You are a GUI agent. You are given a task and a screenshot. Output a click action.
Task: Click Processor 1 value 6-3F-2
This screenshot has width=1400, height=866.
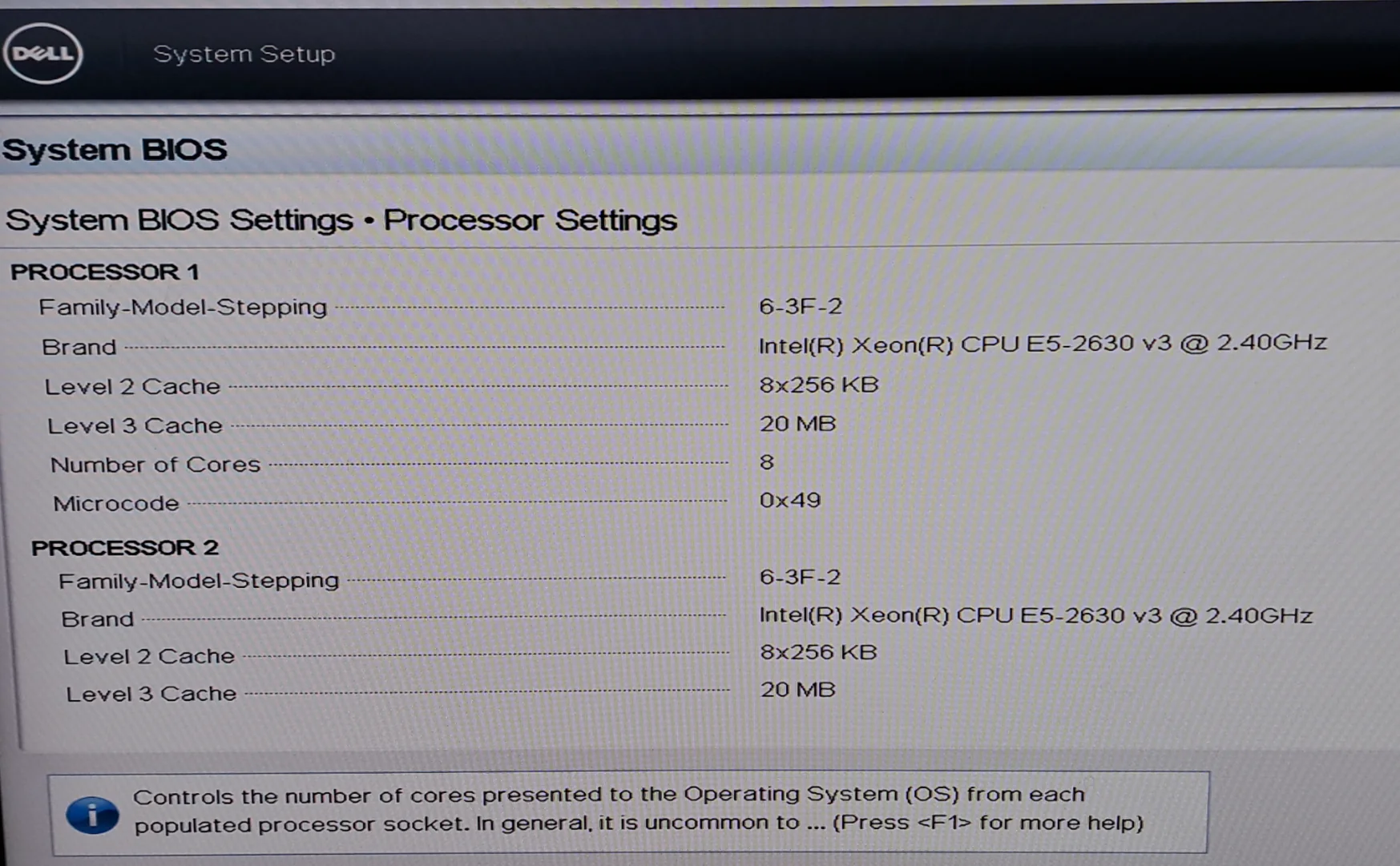(x=801, y=306)
